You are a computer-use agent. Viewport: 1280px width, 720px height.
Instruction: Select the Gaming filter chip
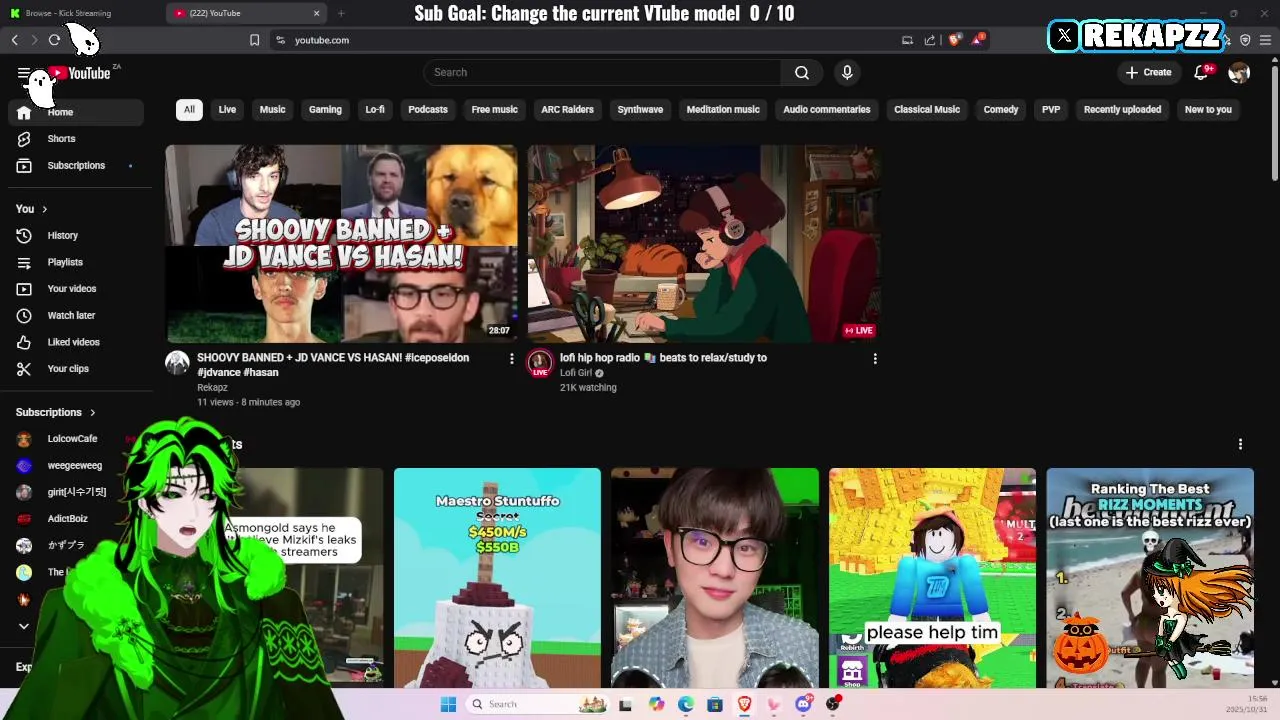click(325, 109)
